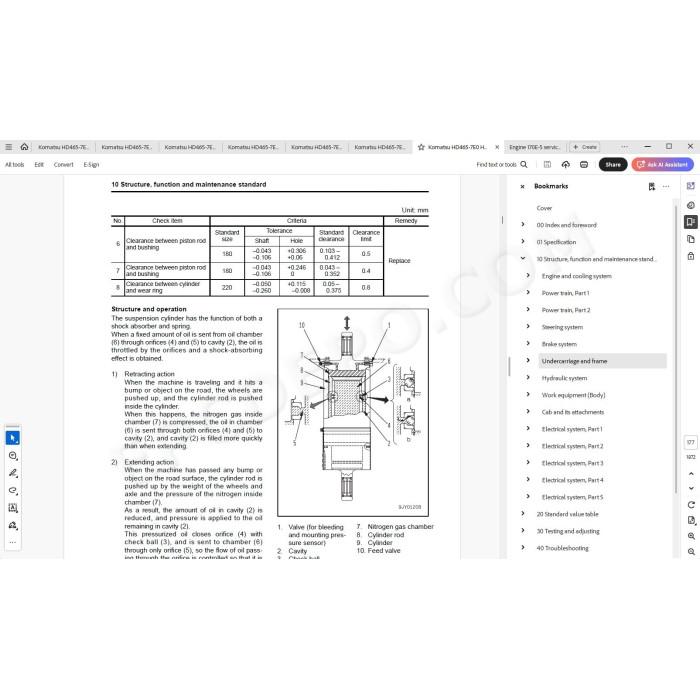Close the active Komatsu HD465-760 tab
This screenshot has width=700, height=700.
click(x=497, y=147)
